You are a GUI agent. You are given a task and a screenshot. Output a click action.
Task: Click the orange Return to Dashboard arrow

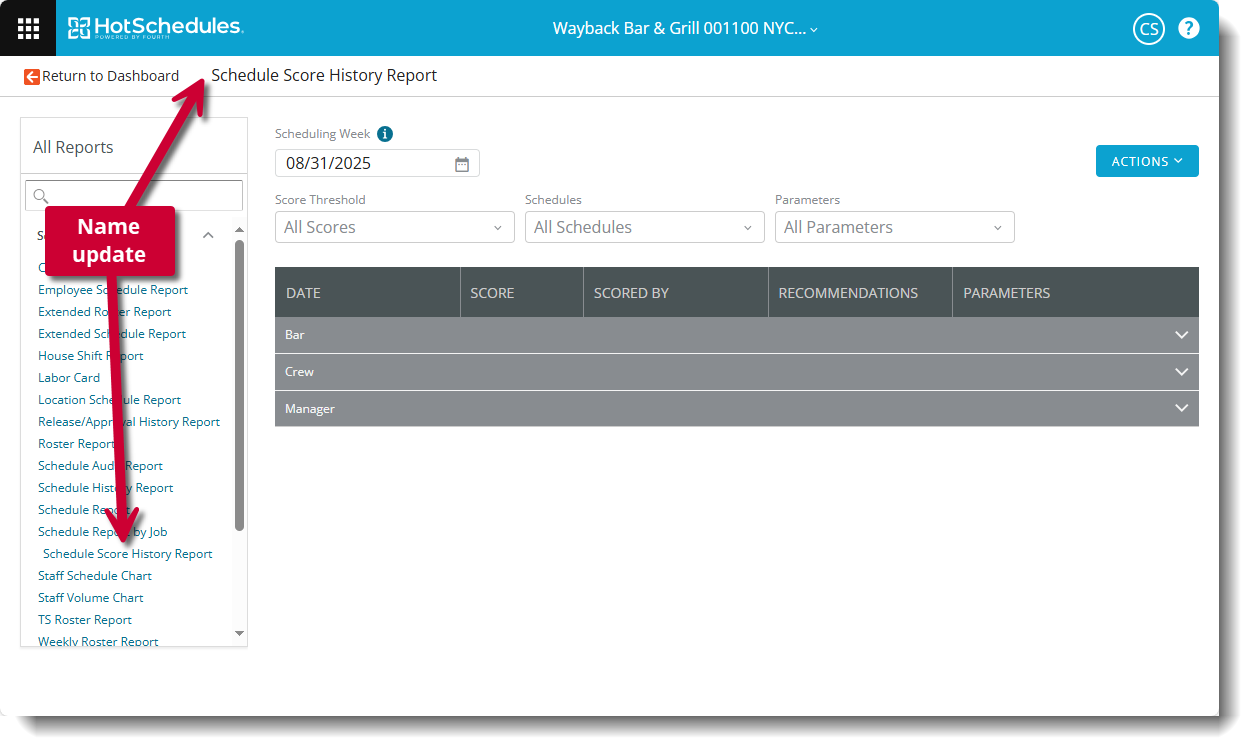click(x=32, y=76)
